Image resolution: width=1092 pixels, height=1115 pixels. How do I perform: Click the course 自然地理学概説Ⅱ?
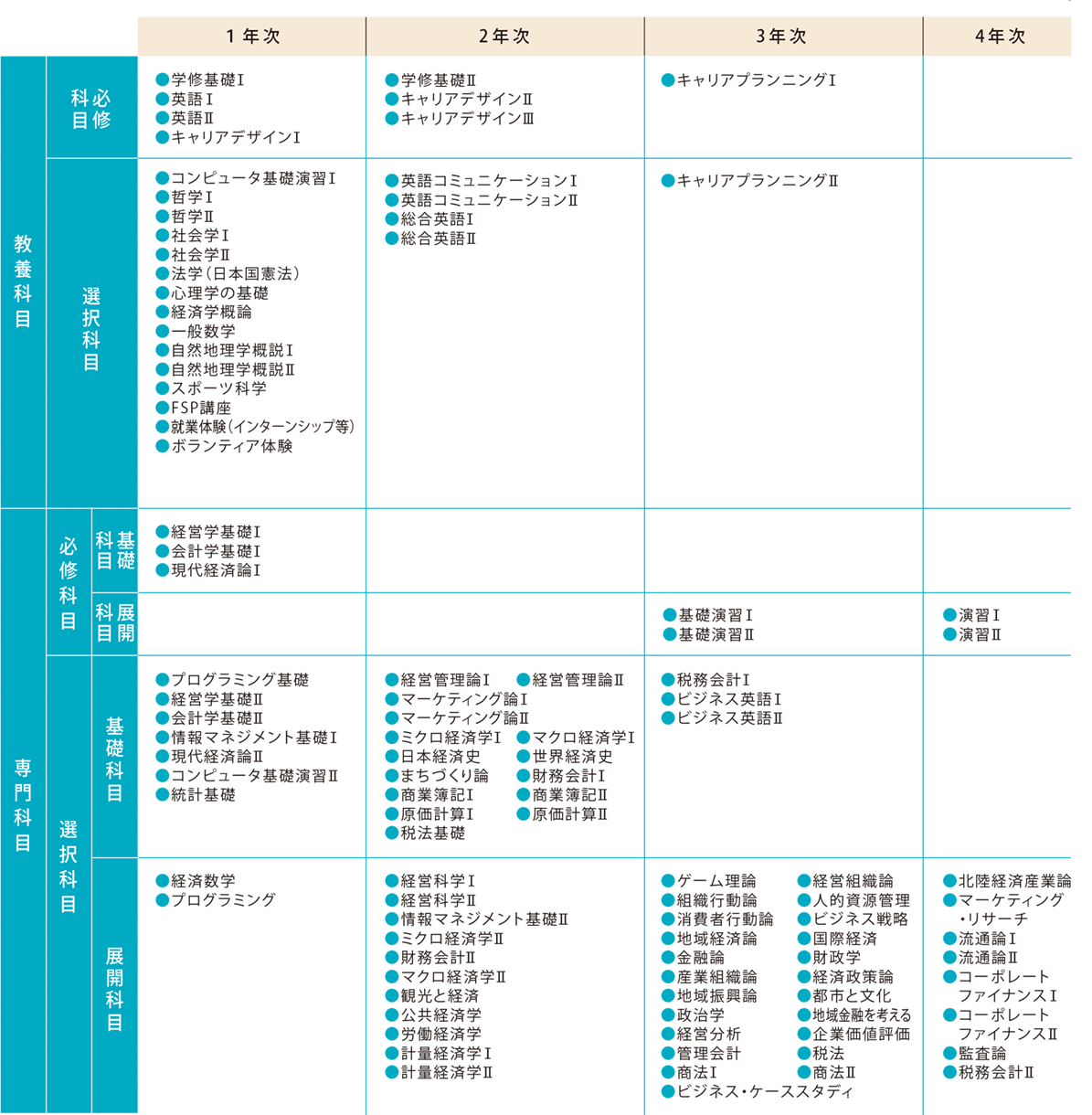pyautogui.click(x=226, y=369)
